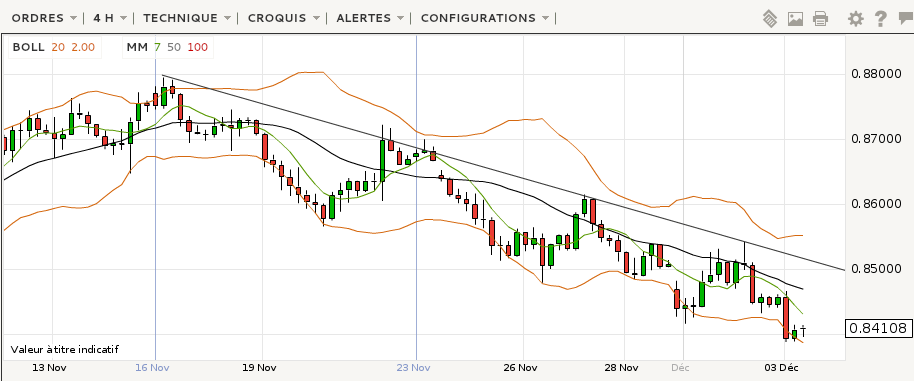Click the 19 Nov date label
Screen dimensions: 914x381
(x=259, y=368)
